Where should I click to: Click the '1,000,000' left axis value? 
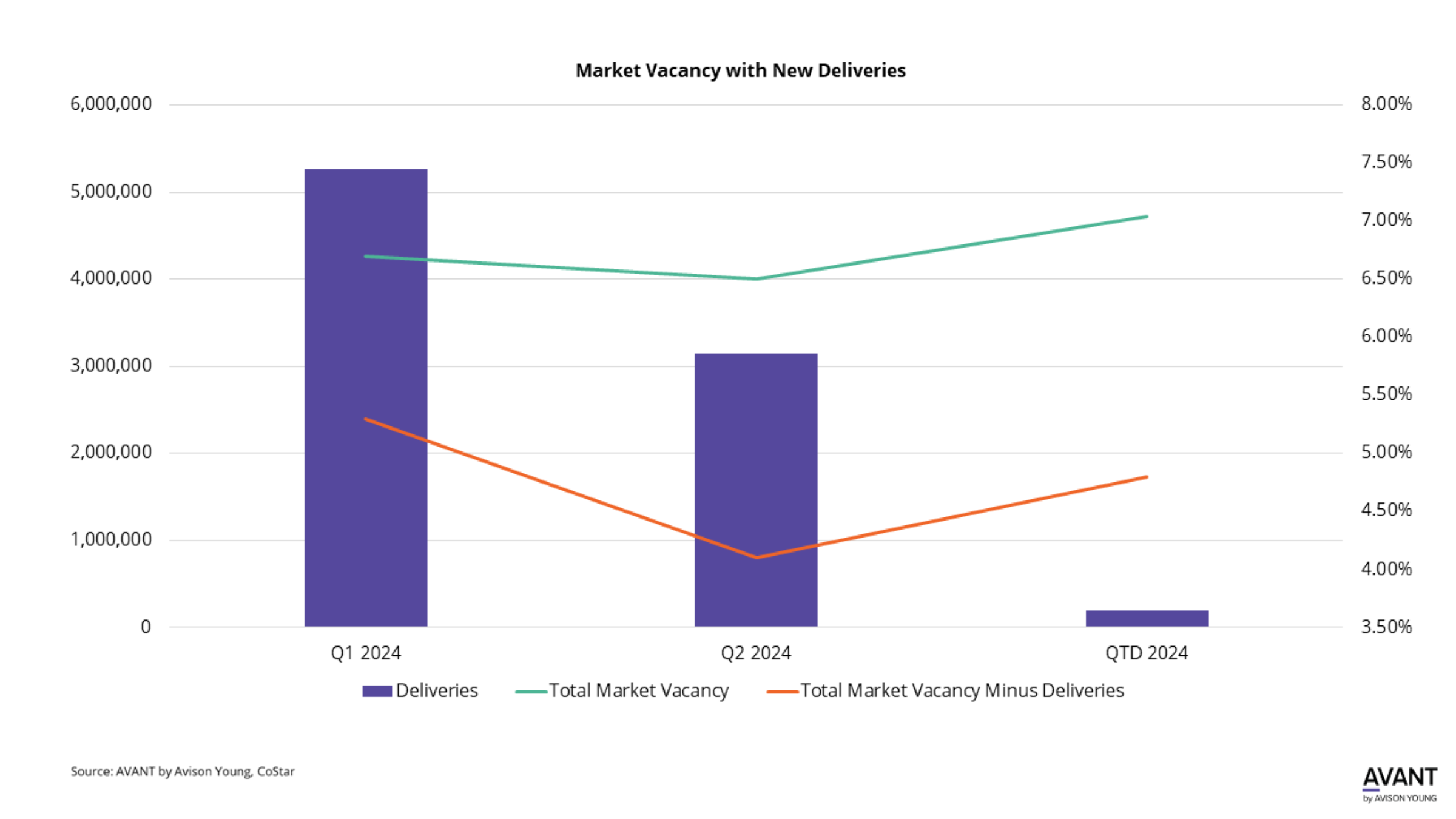(x=111, y=540)
